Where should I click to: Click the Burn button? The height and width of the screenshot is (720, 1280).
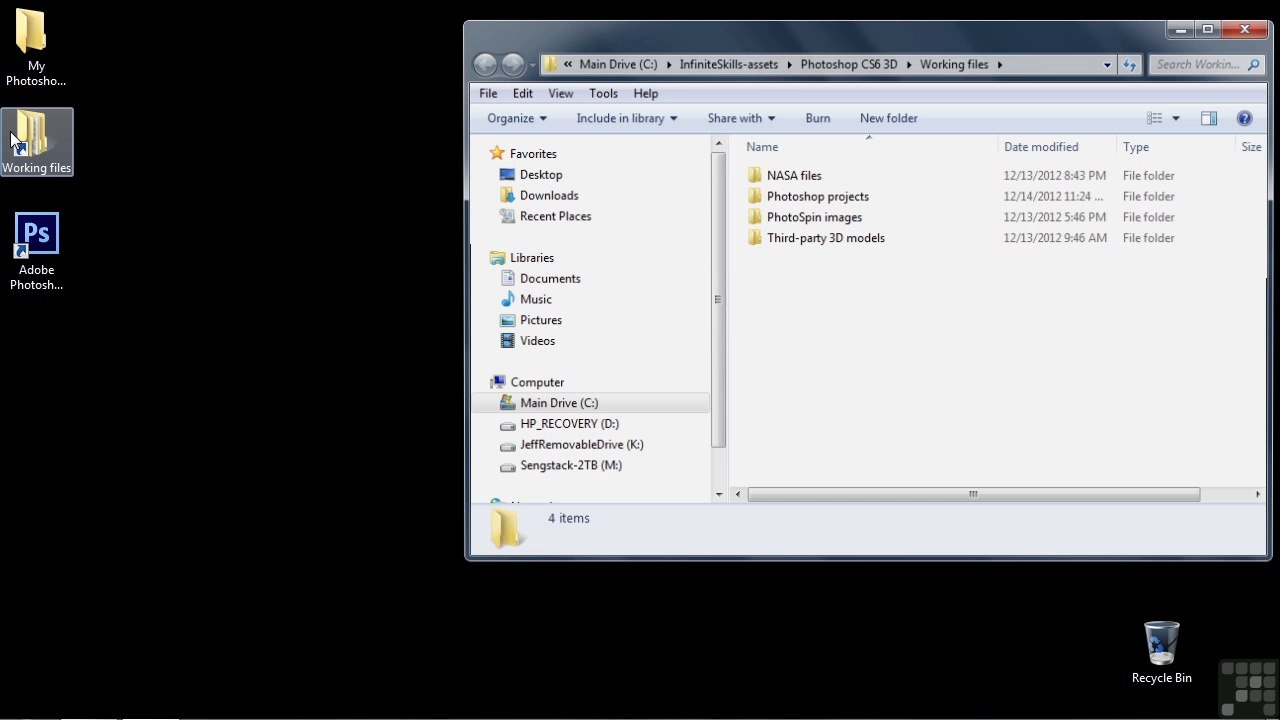[x=818, y=118]
